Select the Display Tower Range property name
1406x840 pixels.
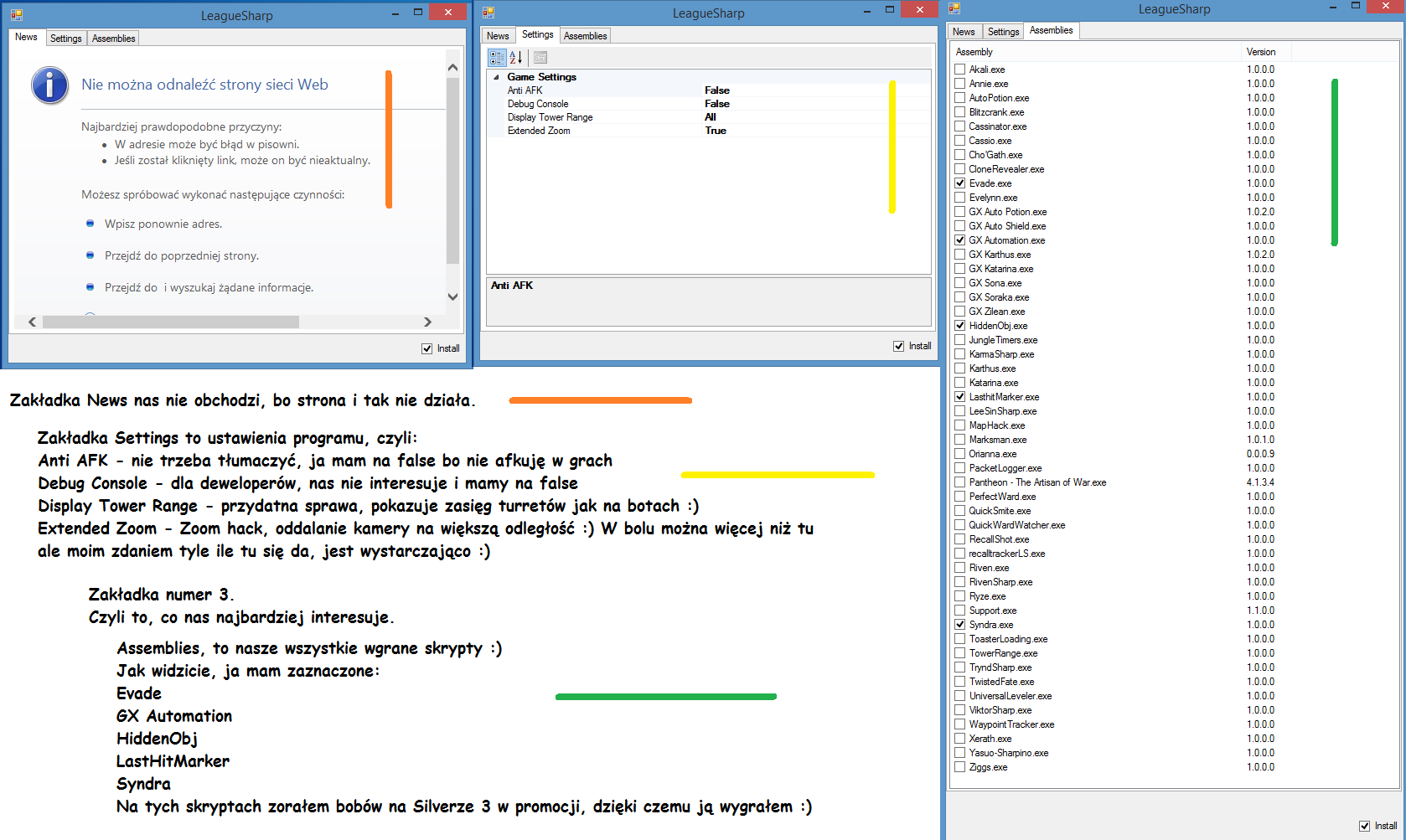tap(550, 117)
